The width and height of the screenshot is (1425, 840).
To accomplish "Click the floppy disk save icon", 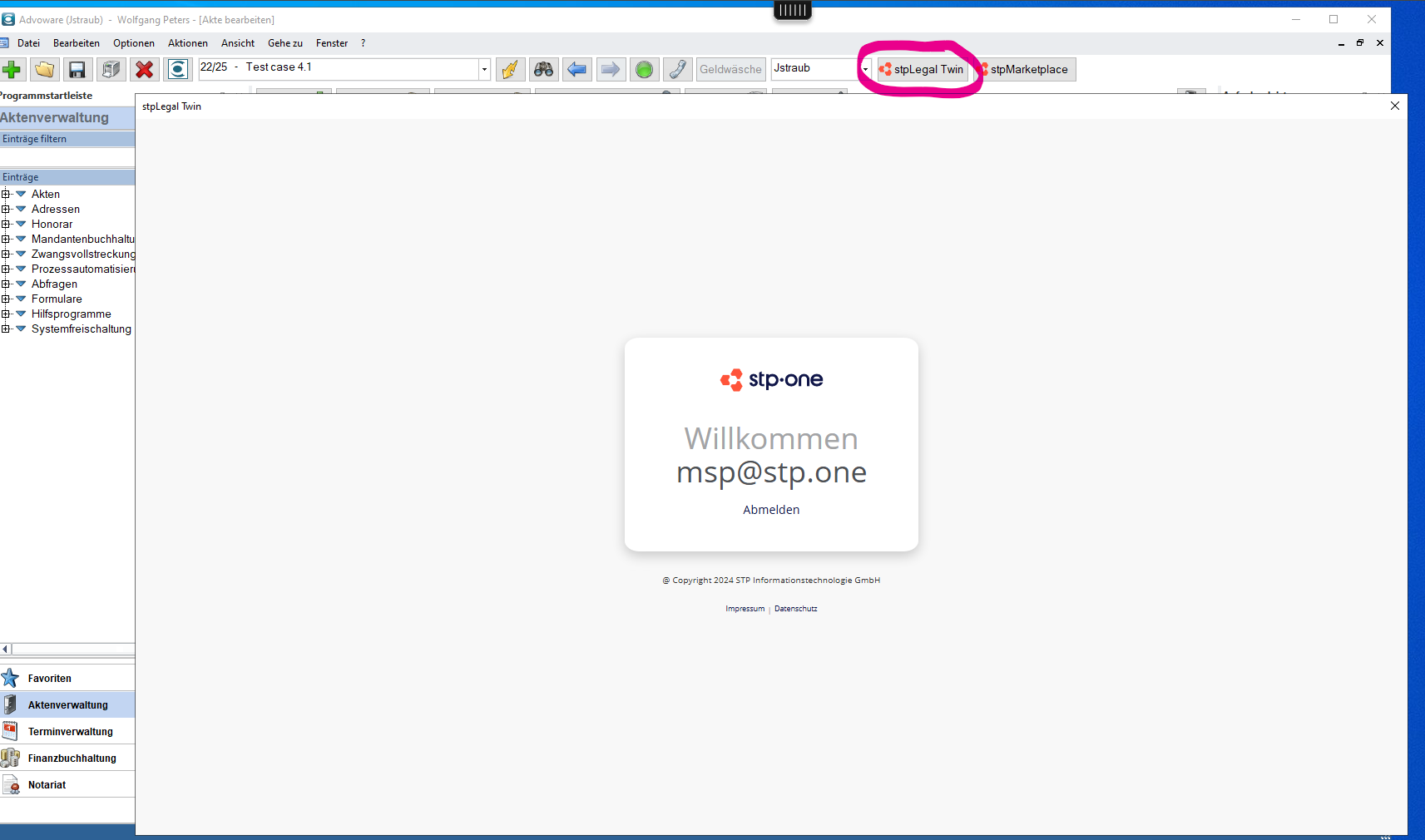I will coord(77,70).
